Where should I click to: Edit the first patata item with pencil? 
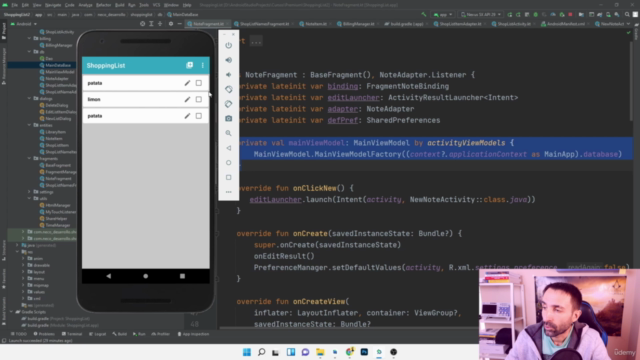[187, 83]
